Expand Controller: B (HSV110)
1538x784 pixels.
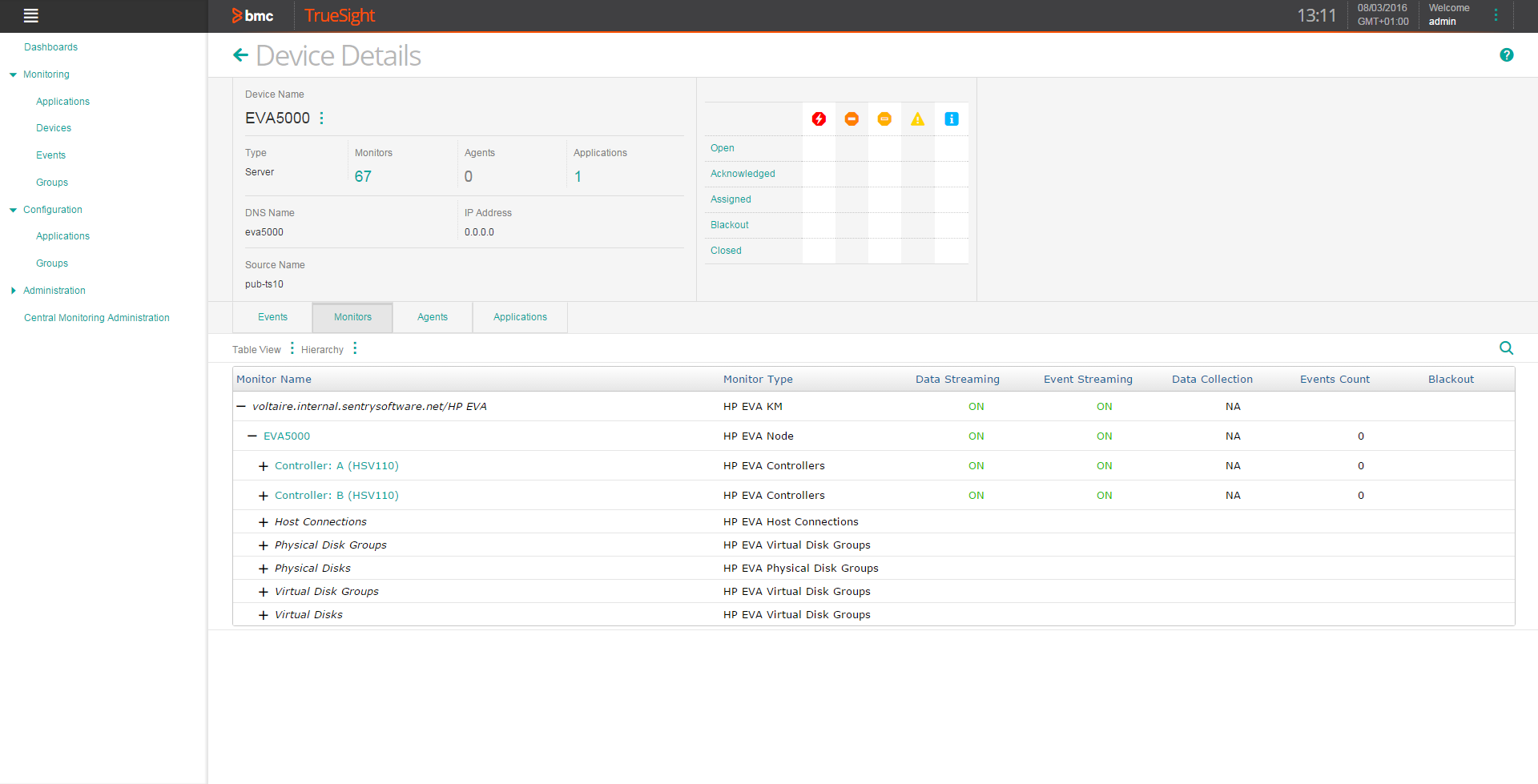[264, 496]
